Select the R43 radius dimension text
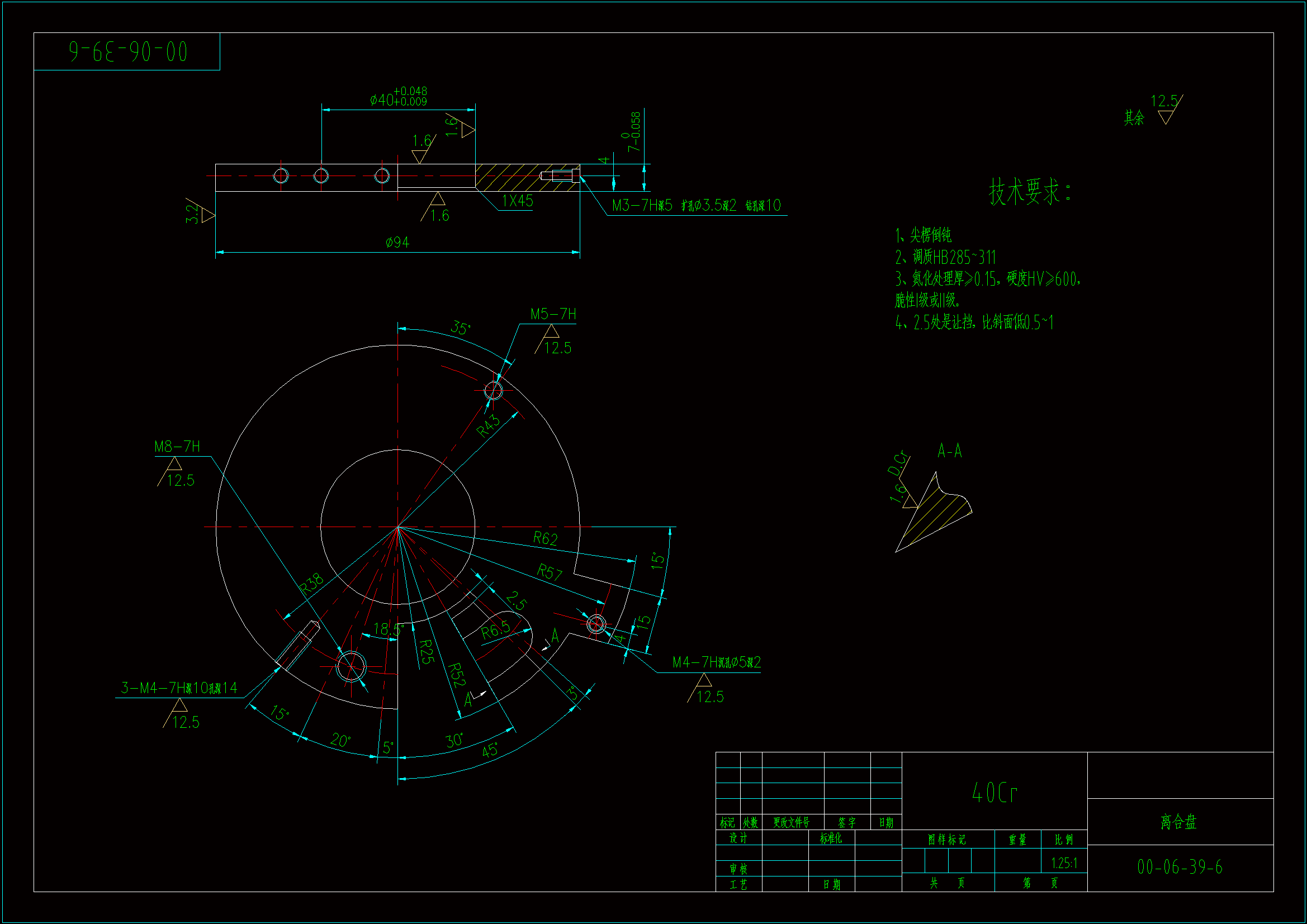Image resolution: width=1307 pixels, height=924 pixels. coord(488,426)
